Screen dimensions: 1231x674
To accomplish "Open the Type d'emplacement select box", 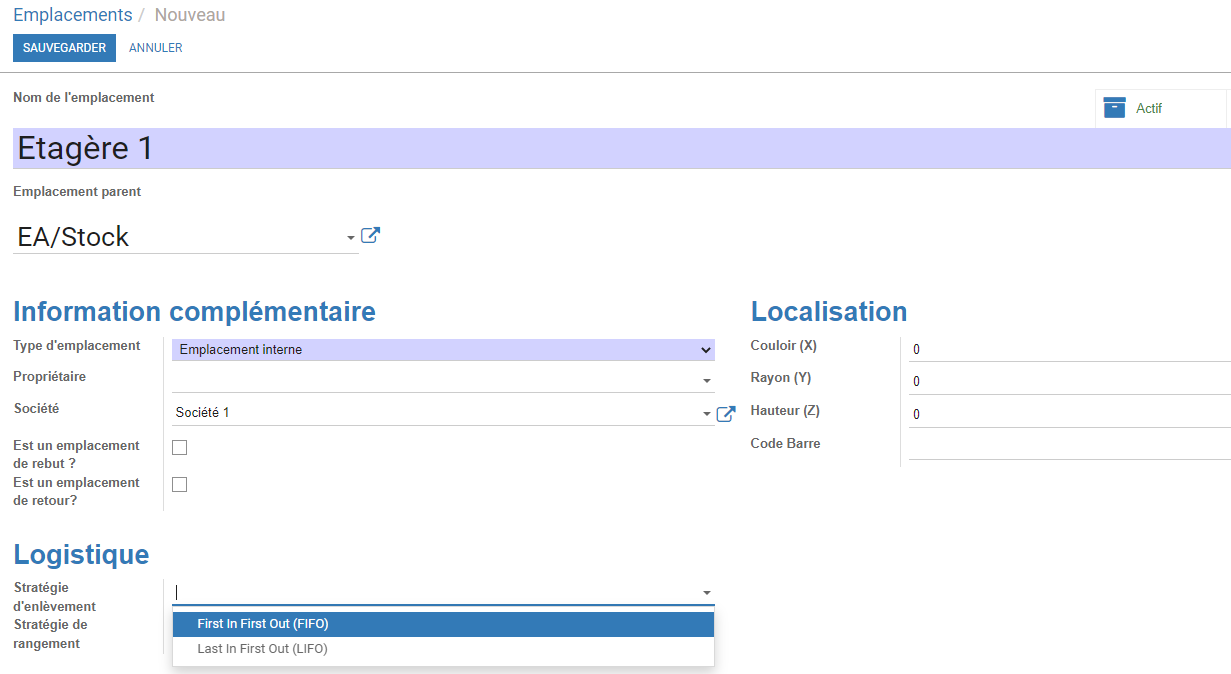I will point(444,350).
